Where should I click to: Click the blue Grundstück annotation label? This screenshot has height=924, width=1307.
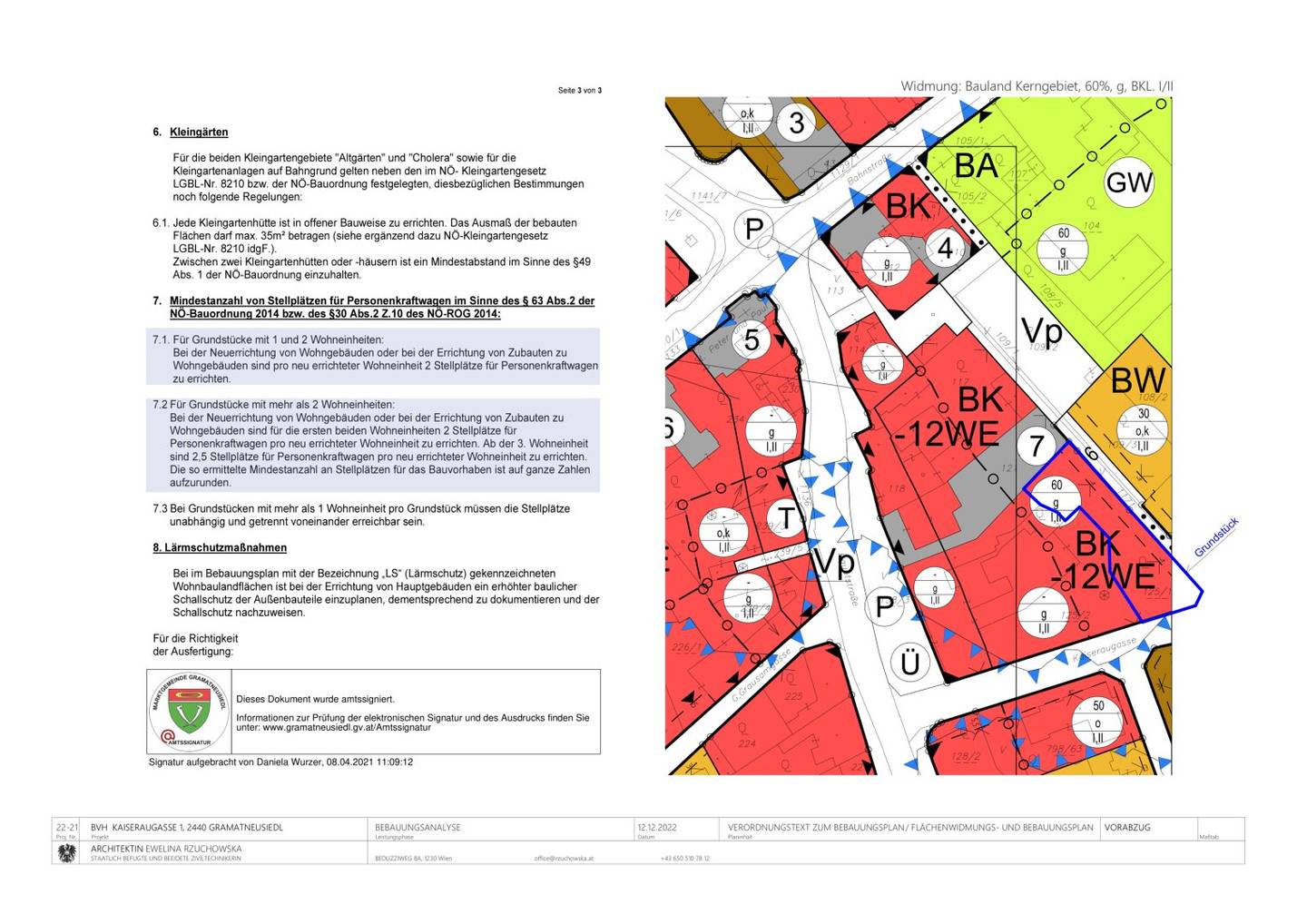(1216, 537)
